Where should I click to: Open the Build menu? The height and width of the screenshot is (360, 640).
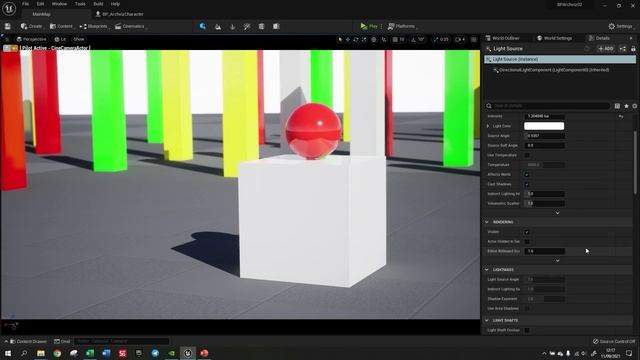click(x=98, y=4)
